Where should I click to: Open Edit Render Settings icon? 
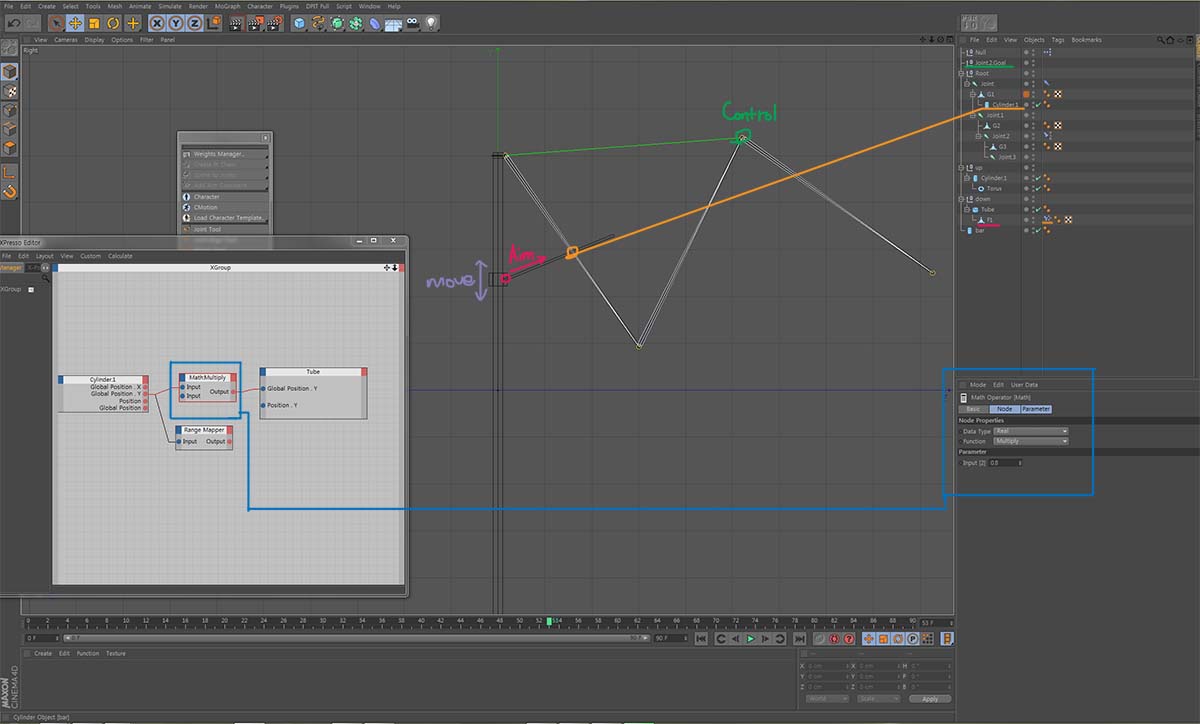pyautogui.click(x=273, y=23)
